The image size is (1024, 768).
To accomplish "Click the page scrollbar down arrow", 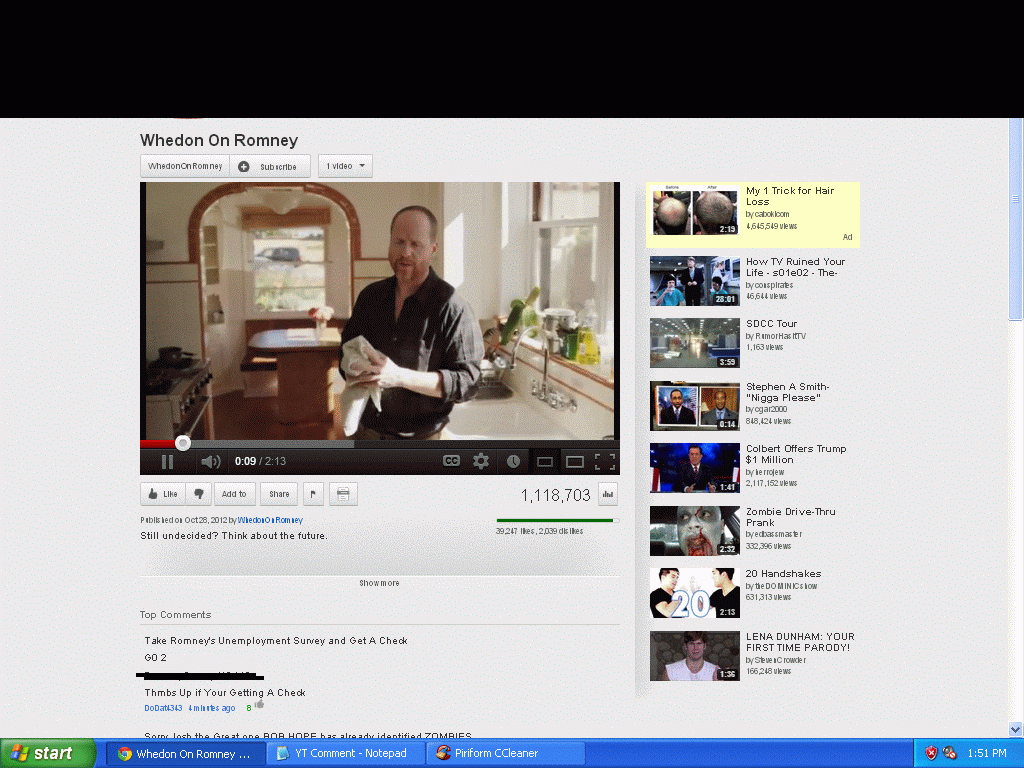I will [1016, 729].
